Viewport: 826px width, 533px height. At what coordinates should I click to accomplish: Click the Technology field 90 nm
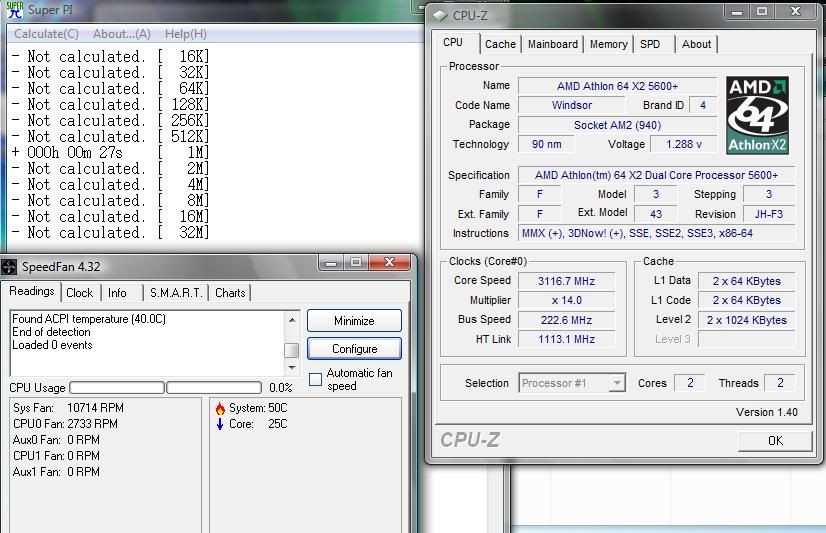pyautogui.click(x=546, y=144)
